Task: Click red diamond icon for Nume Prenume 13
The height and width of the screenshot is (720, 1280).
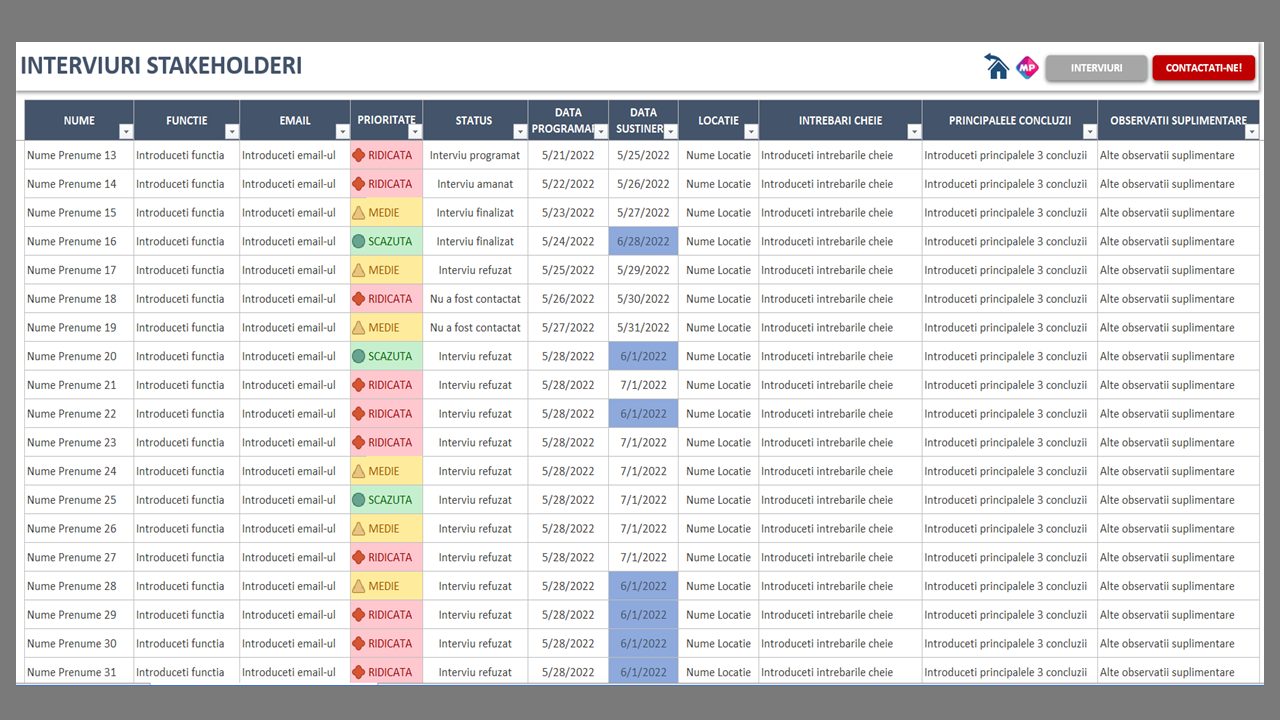Action: 358,156
